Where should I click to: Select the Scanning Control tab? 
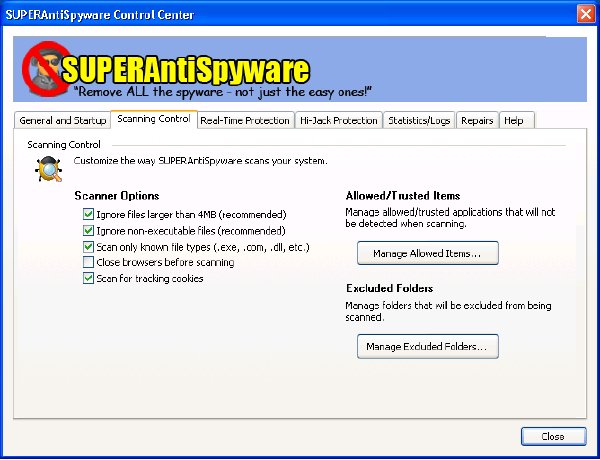[154, 119]
